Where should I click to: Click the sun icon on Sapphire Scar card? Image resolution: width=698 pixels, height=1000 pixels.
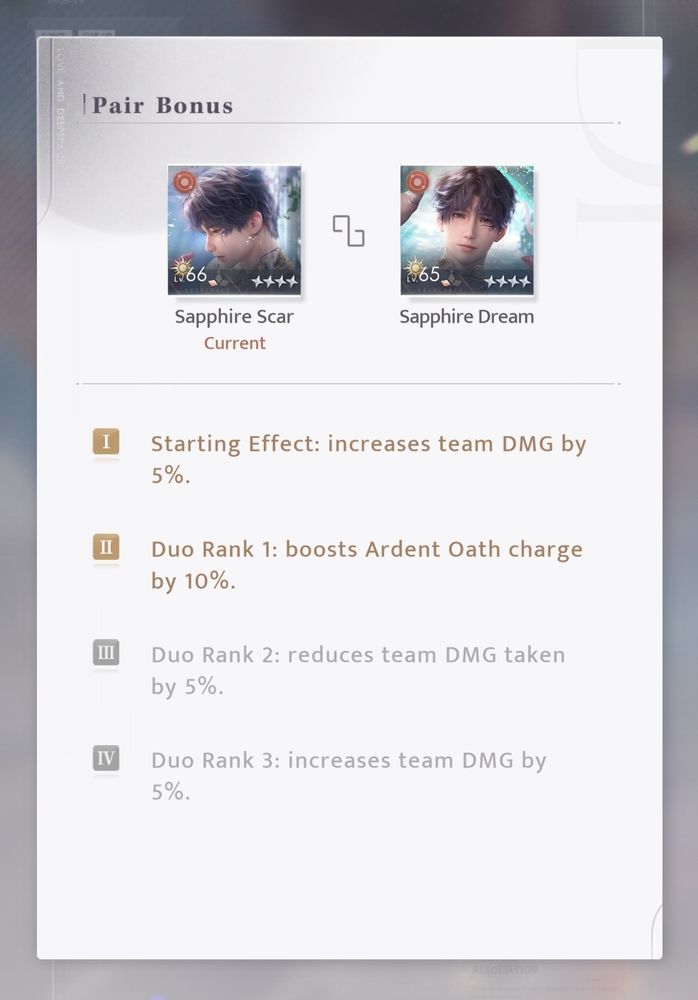[181, 268]
